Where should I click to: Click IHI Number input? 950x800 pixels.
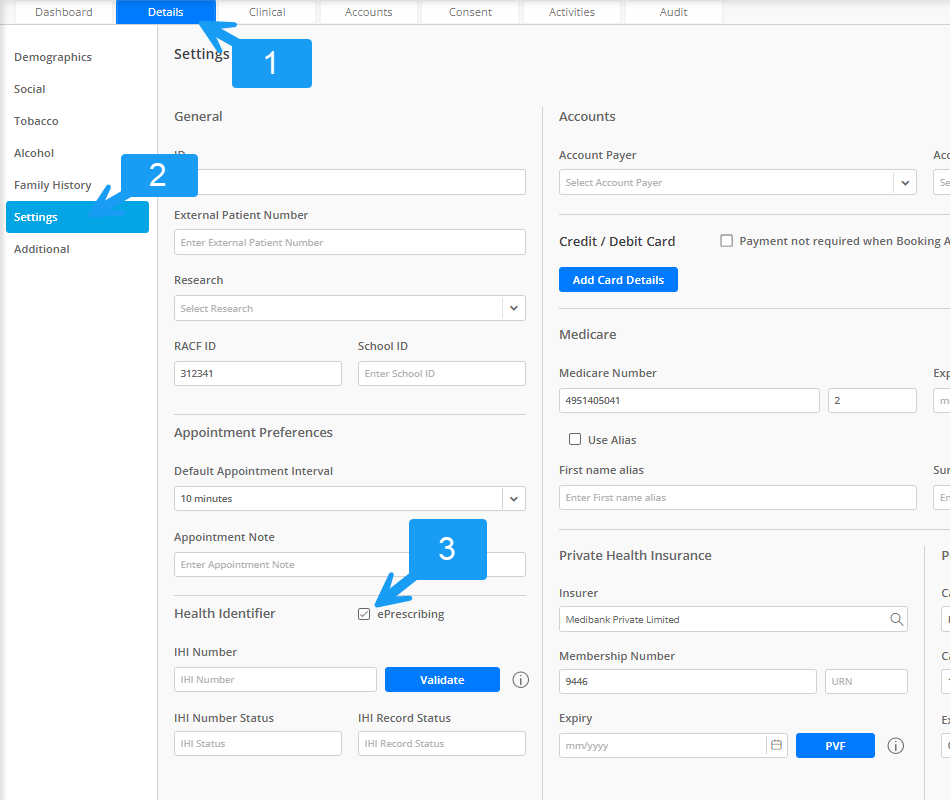point(275,679)
